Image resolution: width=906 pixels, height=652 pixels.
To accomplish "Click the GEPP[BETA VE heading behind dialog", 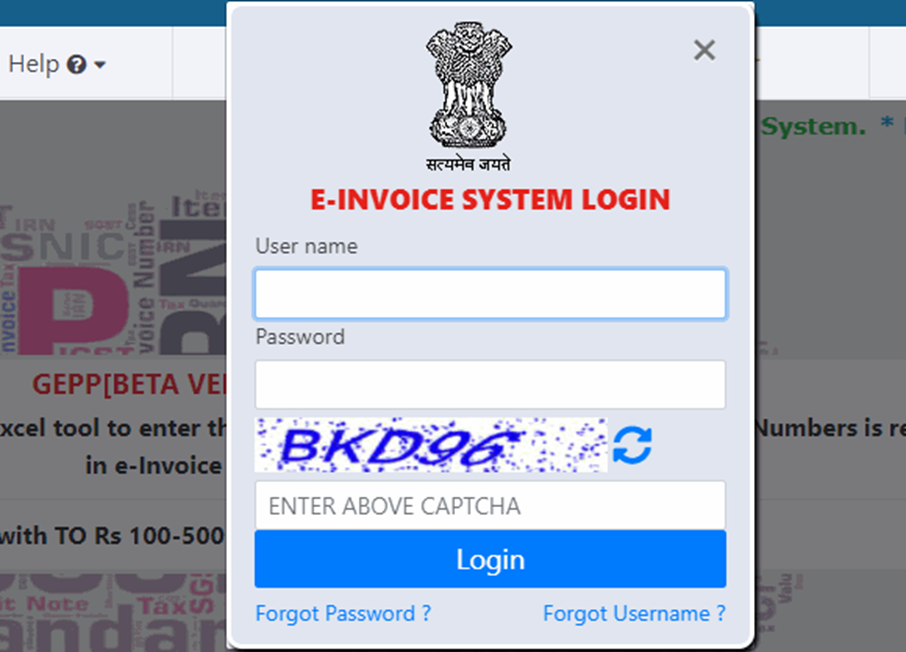I will coord(129,384).
